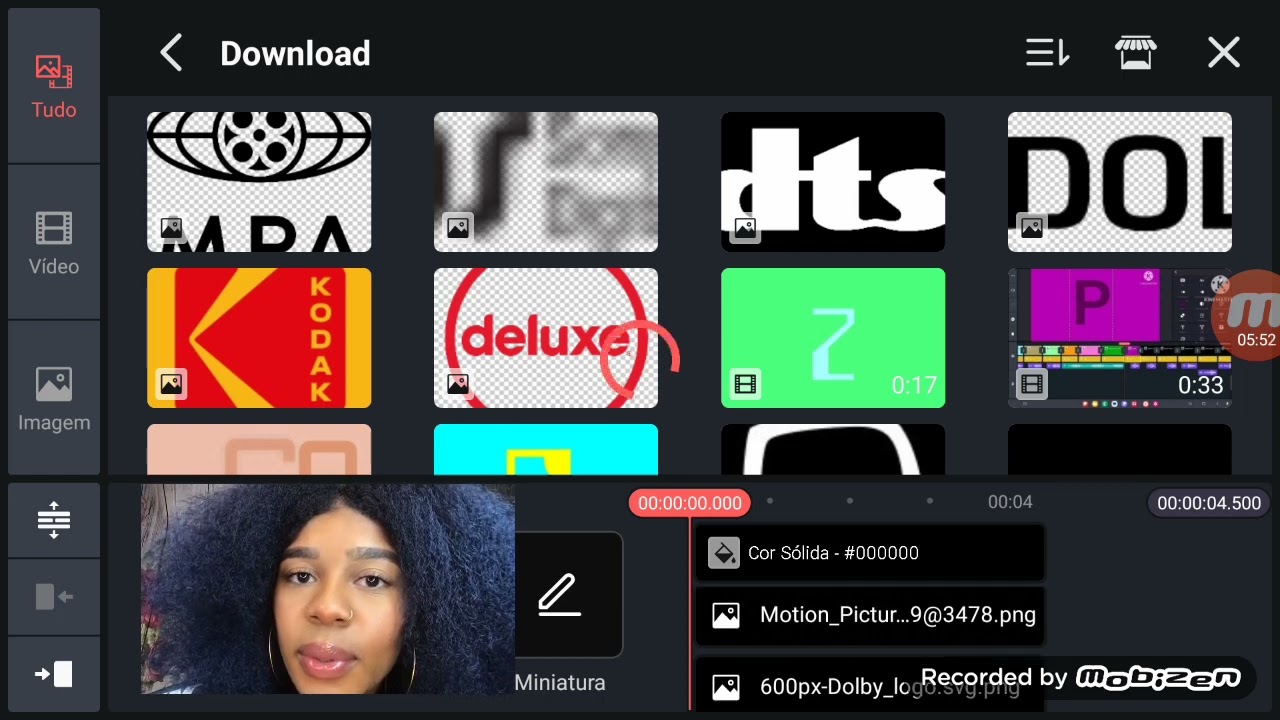Select the cyan and yellow thumbnail

(546, 449)
